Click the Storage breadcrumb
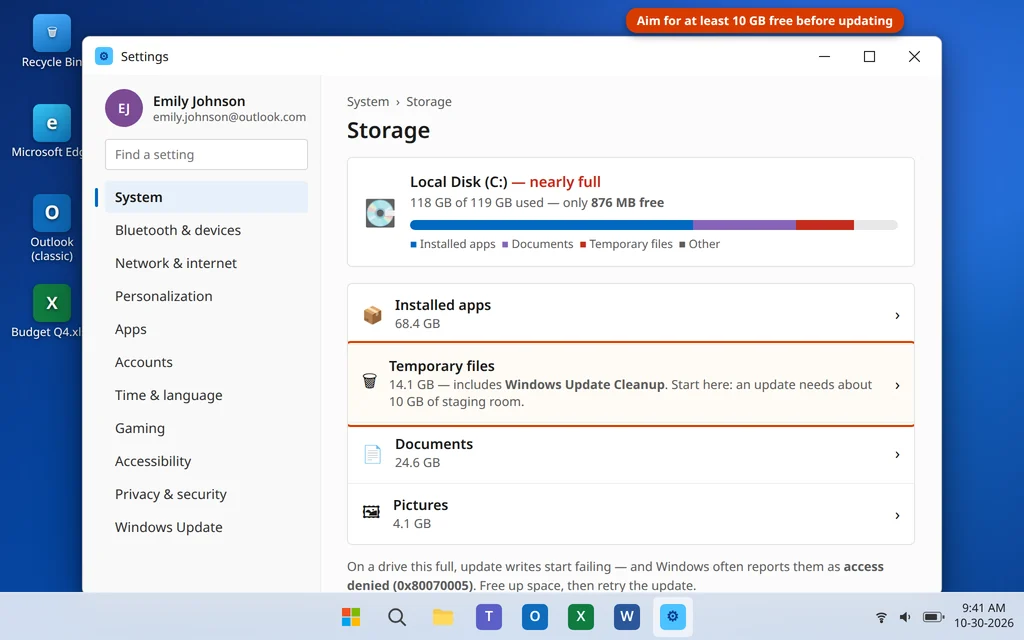This screenshot has height=640, width=1024. (x=428, y=101)
